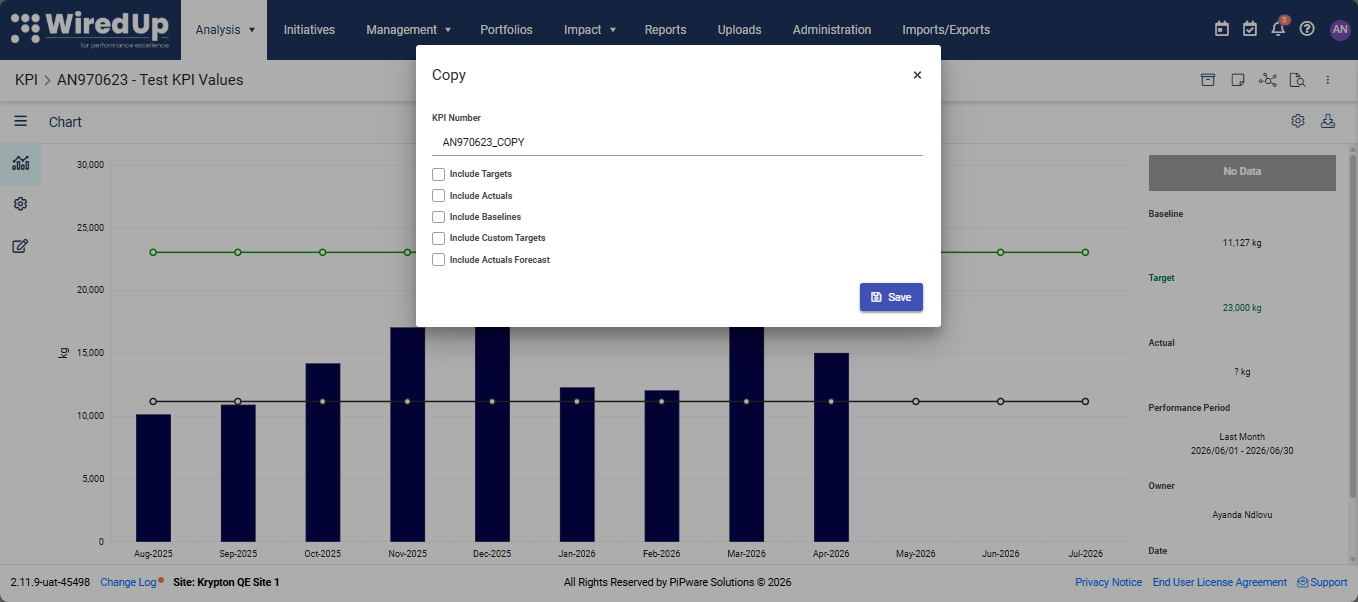
Task: Click the Apr-2026 bar in chart
Action: (831, 447)
